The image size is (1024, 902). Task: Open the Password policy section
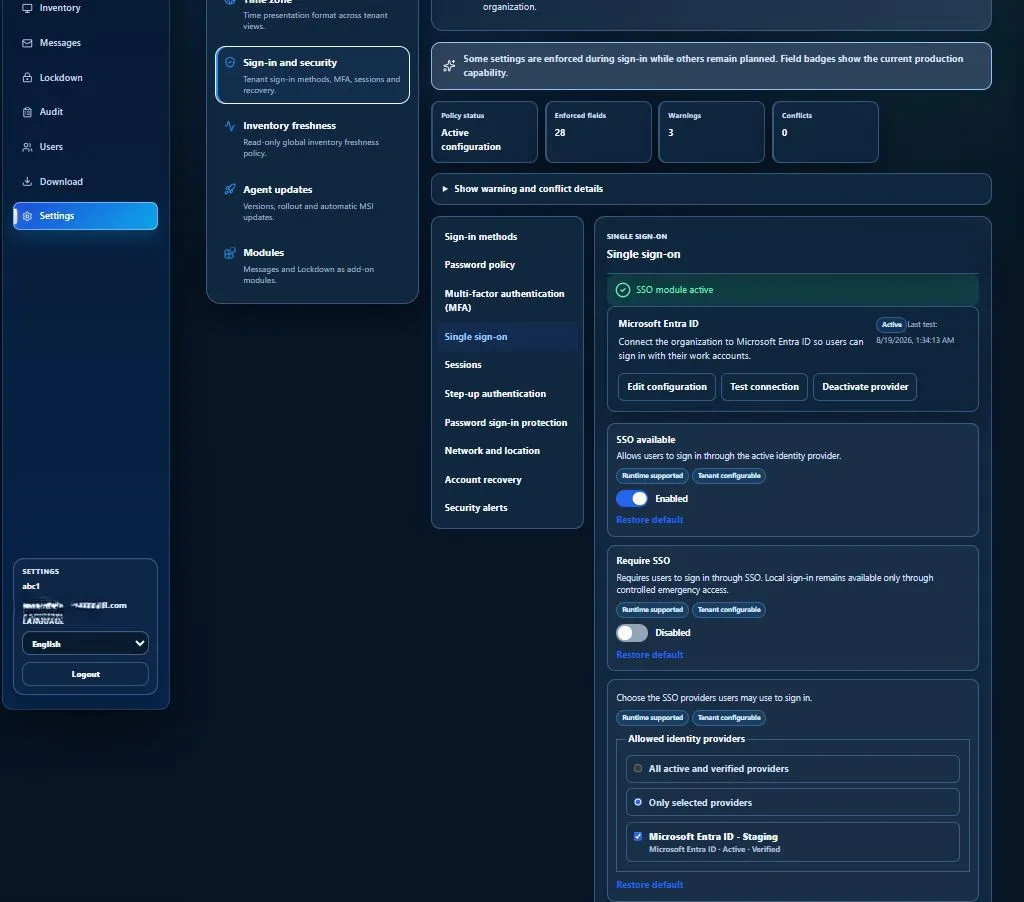(507, 265)
